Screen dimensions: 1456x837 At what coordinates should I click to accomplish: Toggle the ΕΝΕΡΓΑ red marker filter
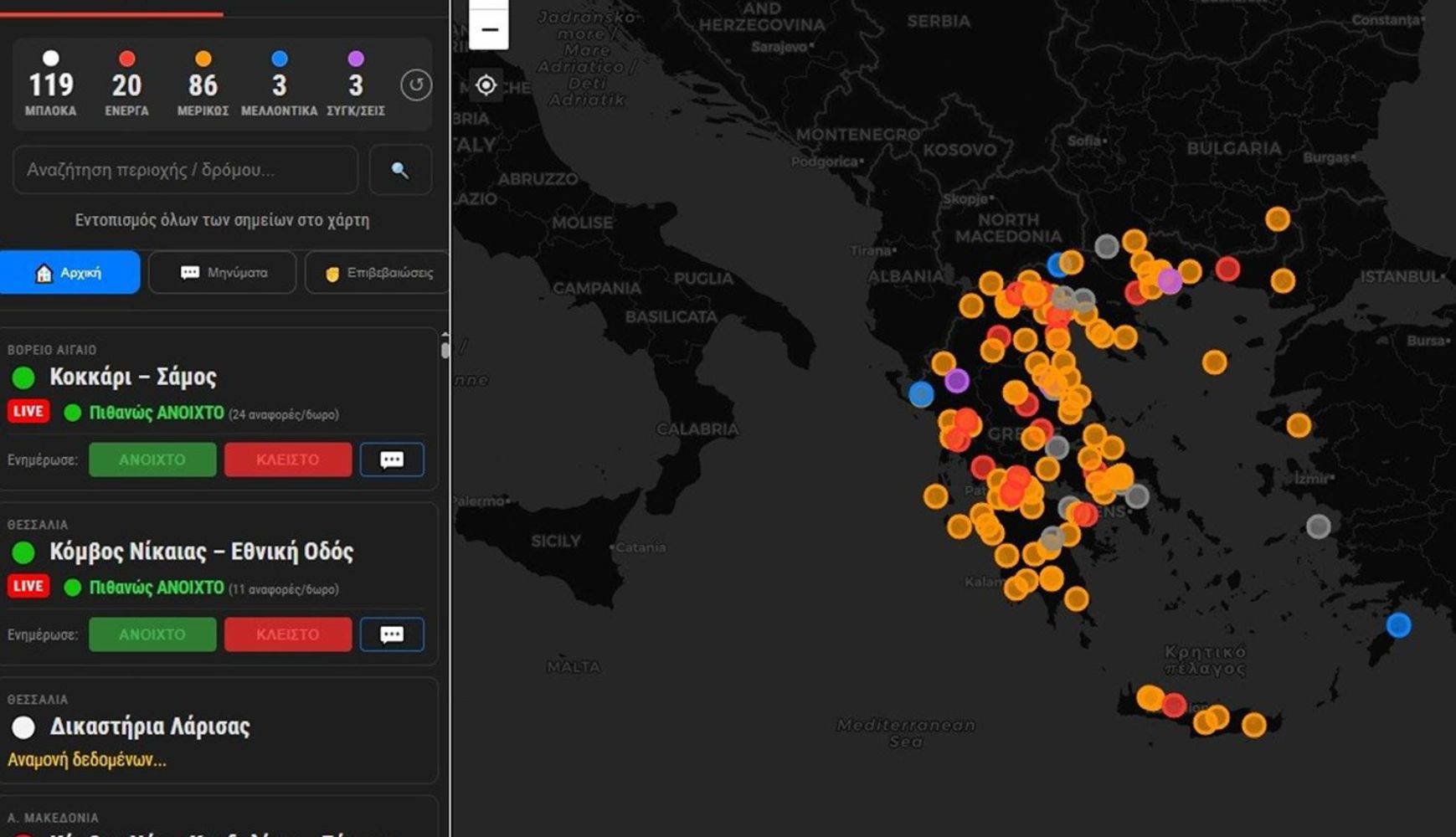pyautogui.click(x=126, y=59)
